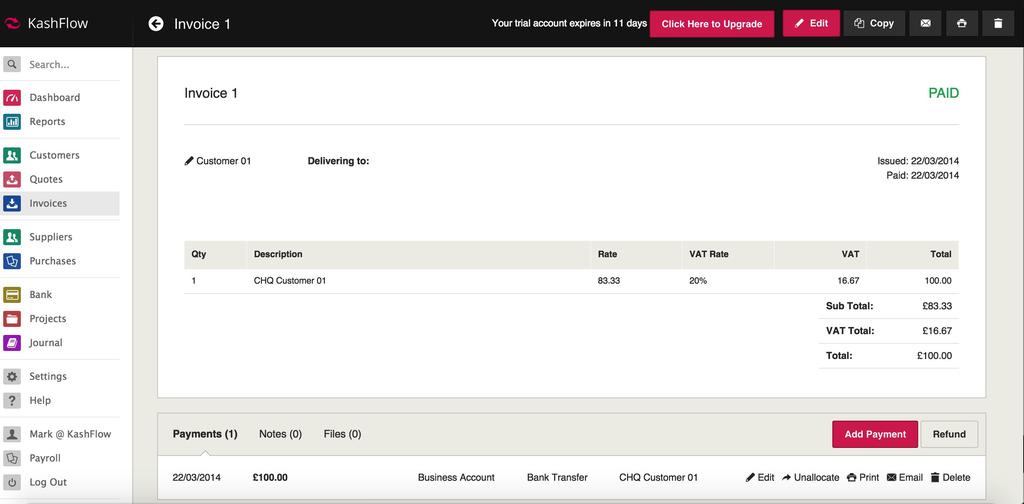Click the Refund button
Viewport: 1024px width, 504px height.
[949, 434]
